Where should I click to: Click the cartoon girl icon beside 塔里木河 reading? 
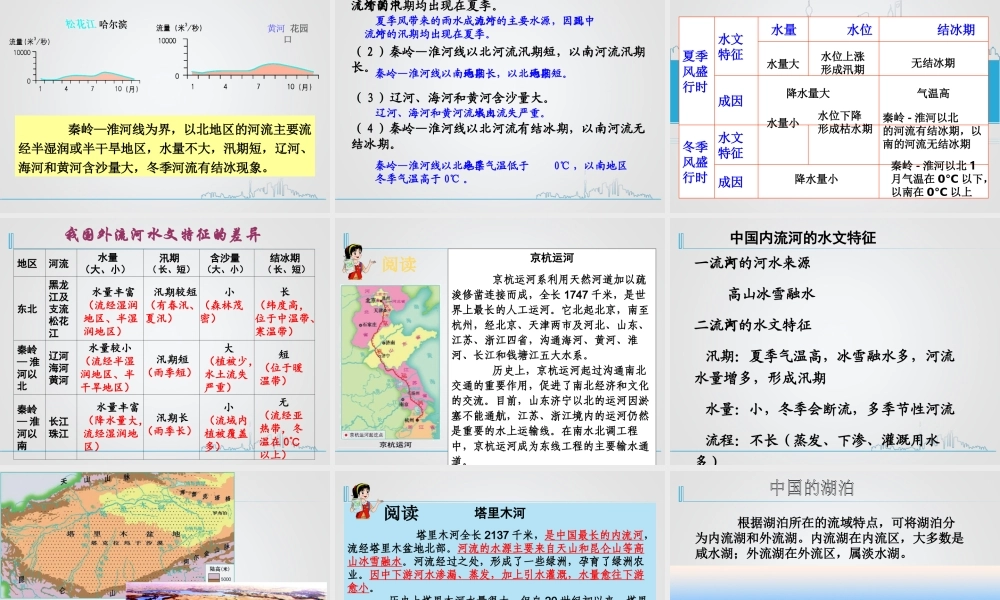point(362,502)
